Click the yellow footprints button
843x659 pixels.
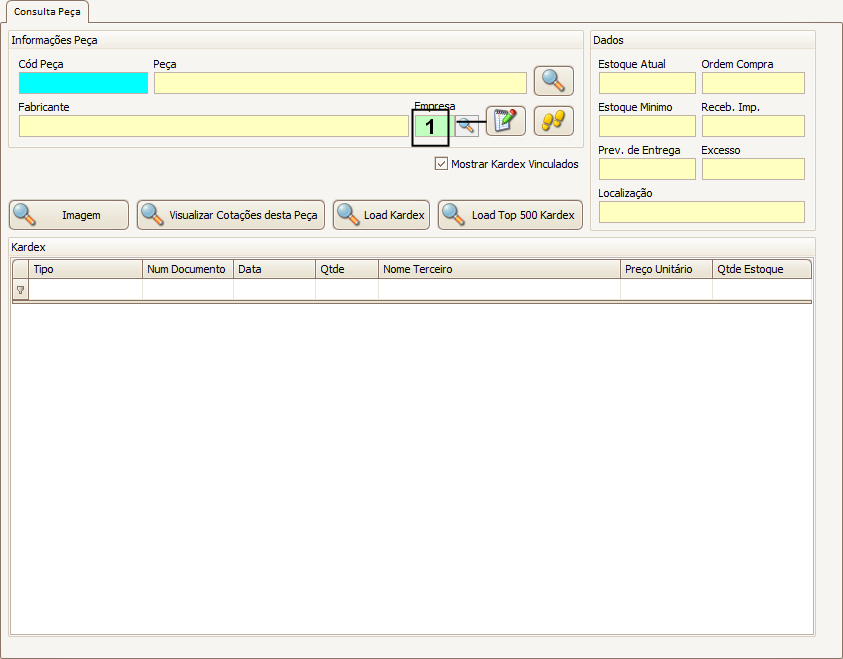553,121
